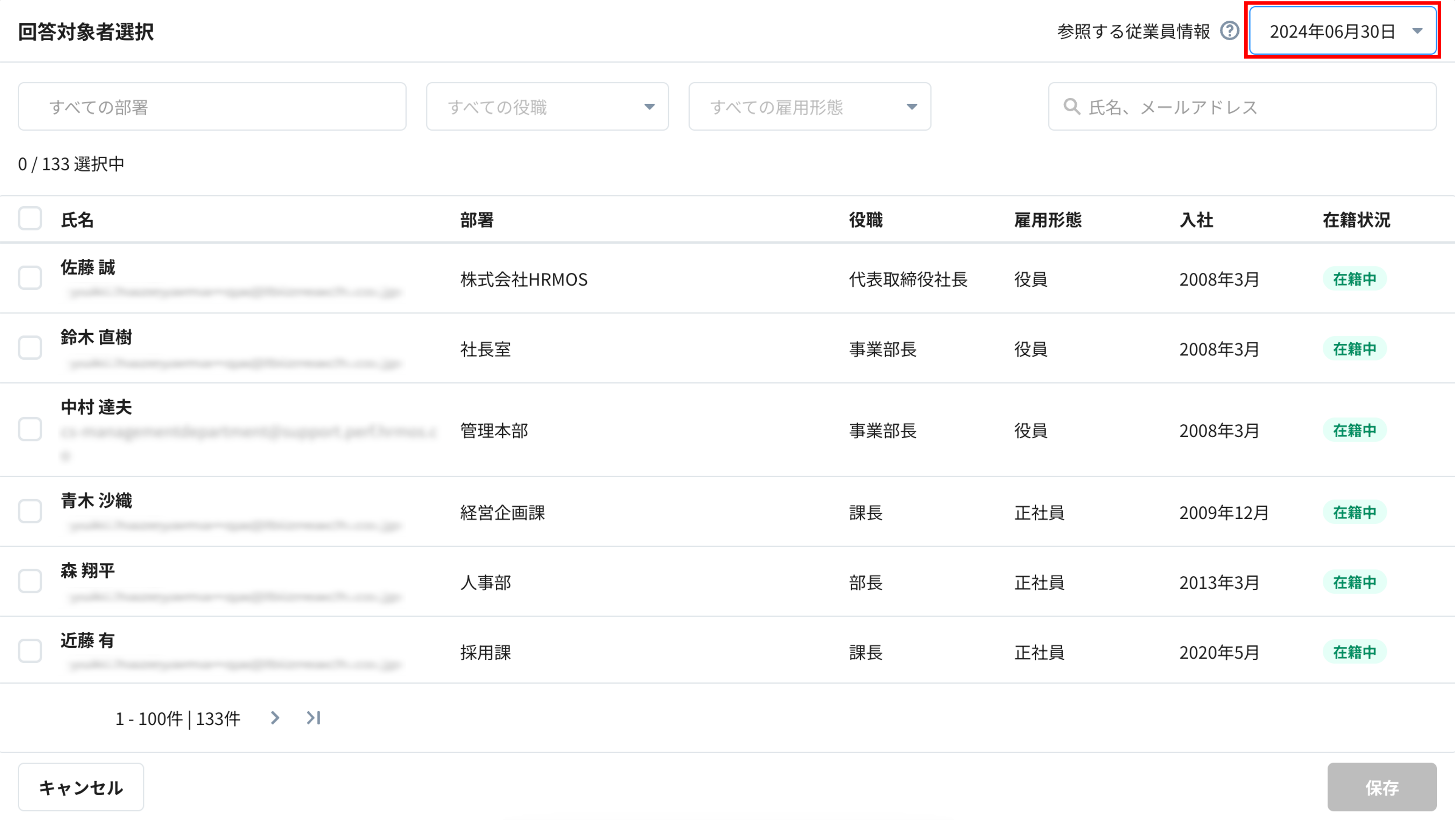Toggle the select-all checkbox in header
The width and height of the screenshot is (1456, 820).
(30, 218)
